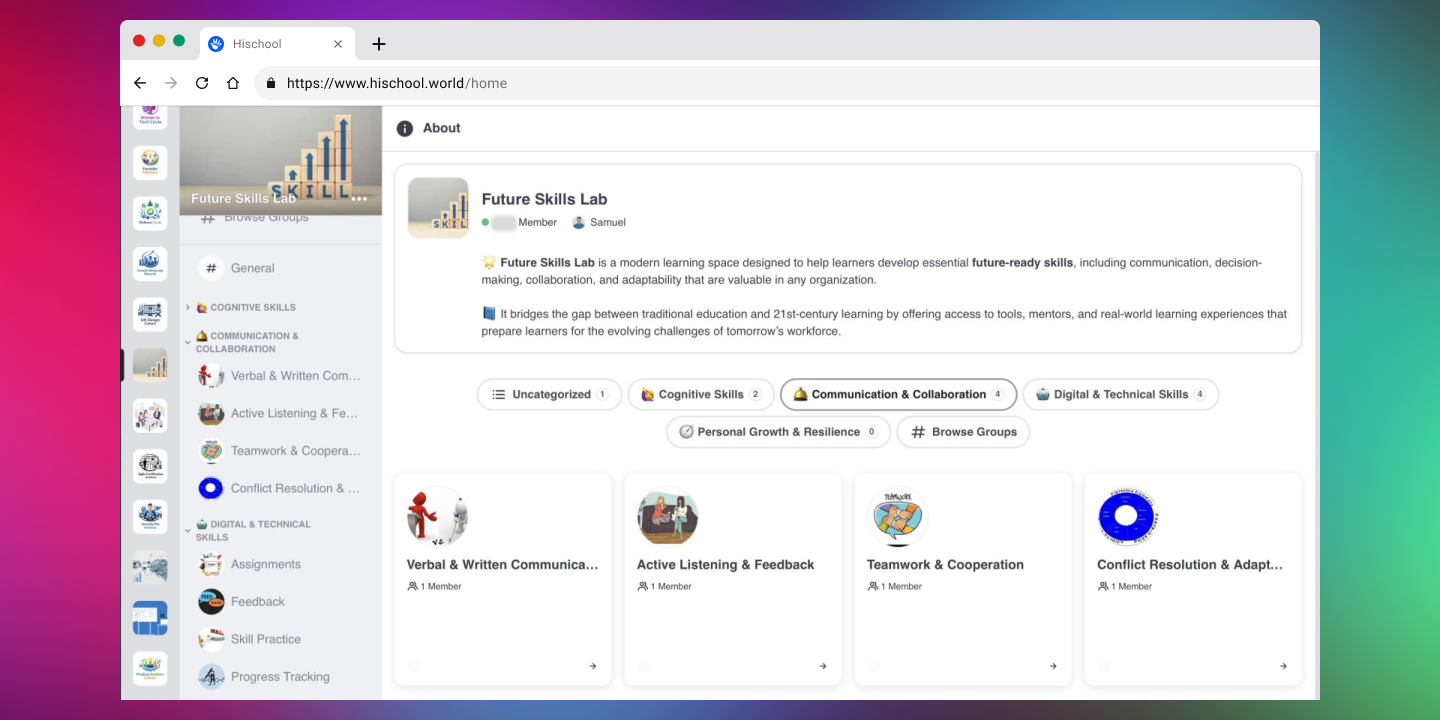Click the Active Listening & Feedback card title
The height and width of the screenshot is (720, 1440).
coord(726,565)
